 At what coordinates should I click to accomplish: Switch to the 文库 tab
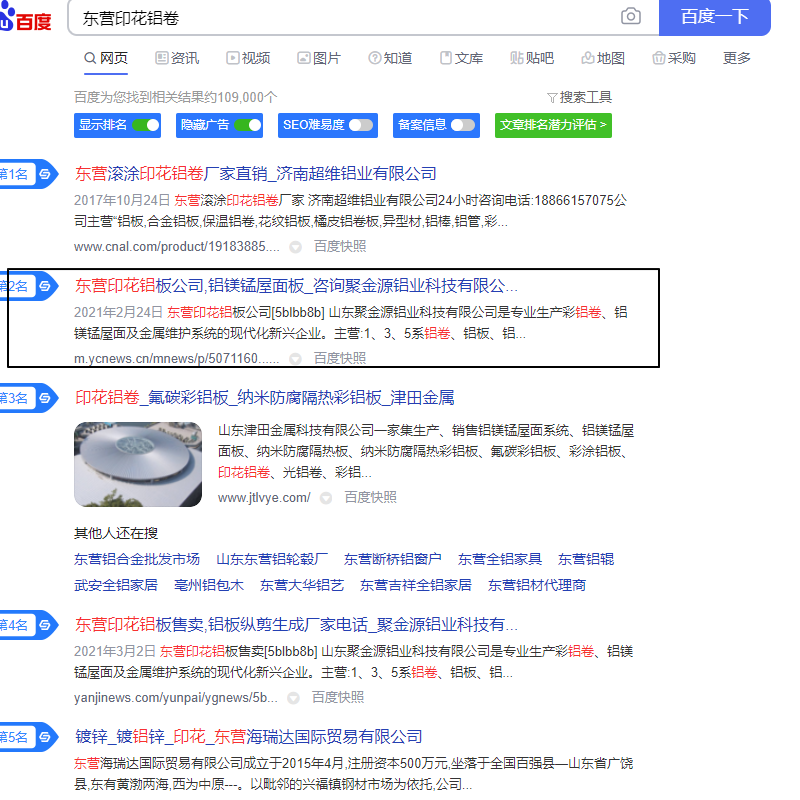pyautogui.click(x=461, y=58)
